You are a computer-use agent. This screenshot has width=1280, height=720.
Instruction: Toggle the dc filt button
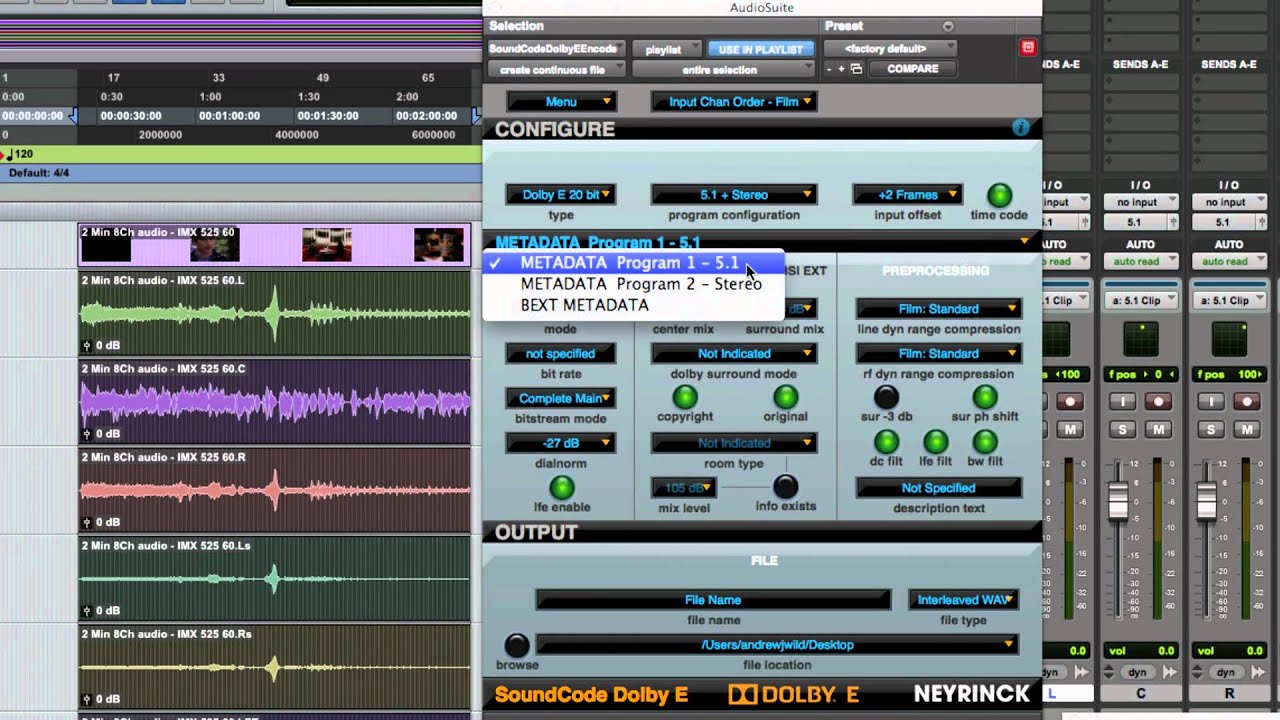[x=886, y=441]
